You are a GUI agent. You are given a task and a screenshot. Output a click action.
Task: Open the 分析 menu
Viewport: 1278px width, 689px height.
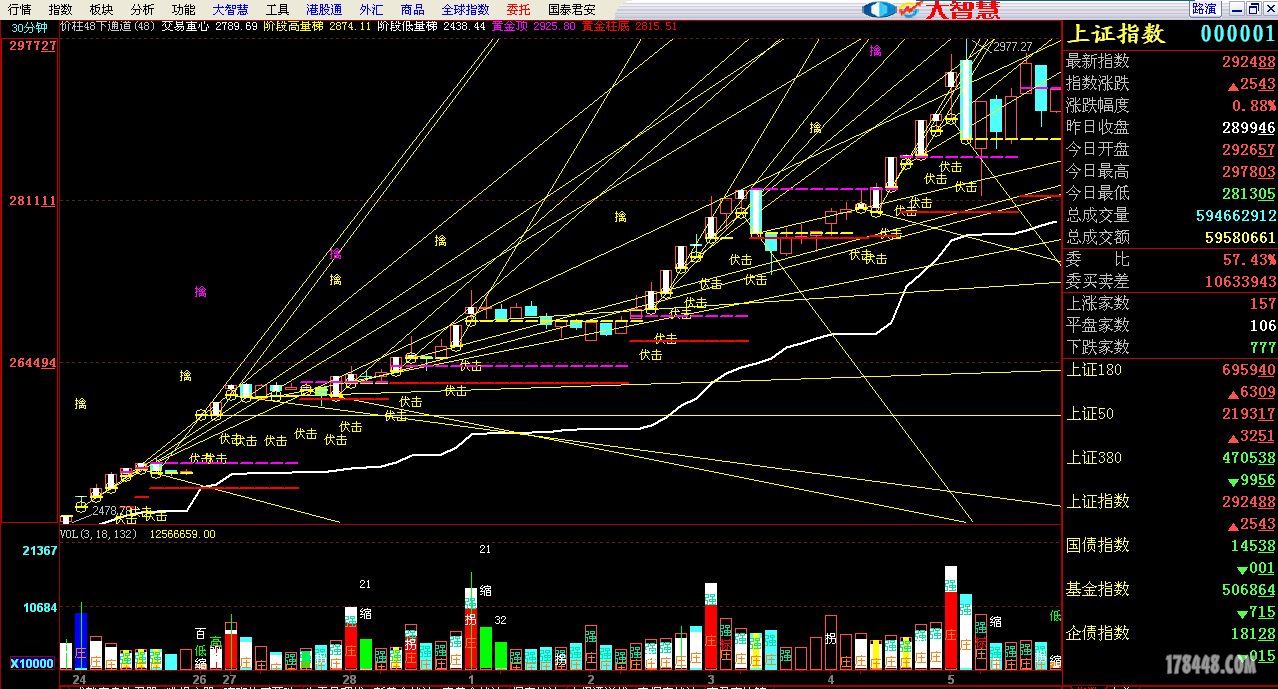pos(143,9)
